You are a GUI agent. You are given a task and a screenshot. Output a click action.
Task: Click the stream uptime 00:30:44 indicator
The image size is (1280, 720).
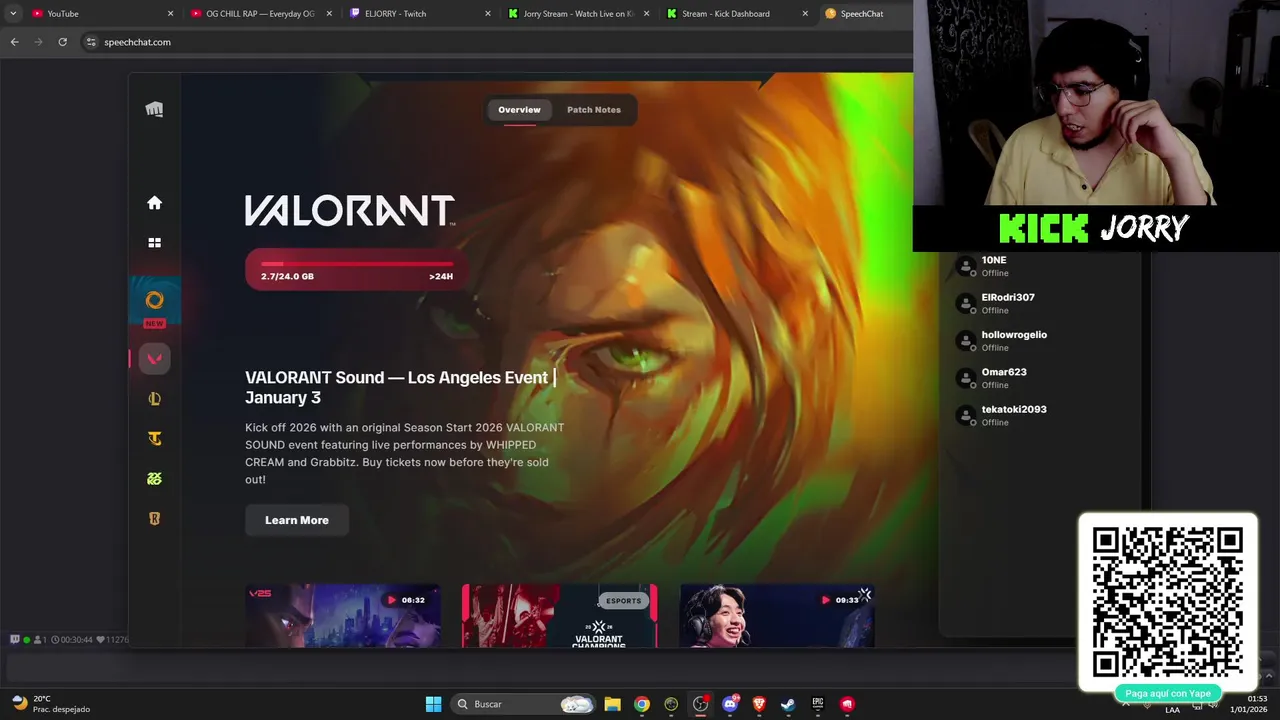(72, 639)
